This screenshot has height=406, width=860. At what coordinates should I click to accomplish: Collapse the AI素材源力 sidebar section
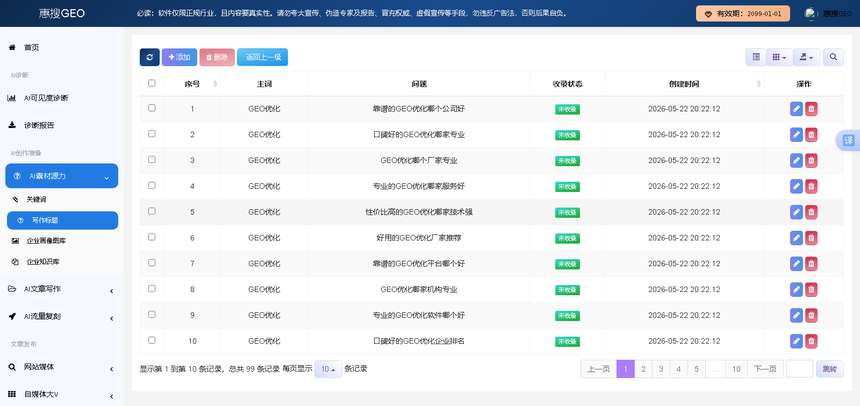coord(61,176)
